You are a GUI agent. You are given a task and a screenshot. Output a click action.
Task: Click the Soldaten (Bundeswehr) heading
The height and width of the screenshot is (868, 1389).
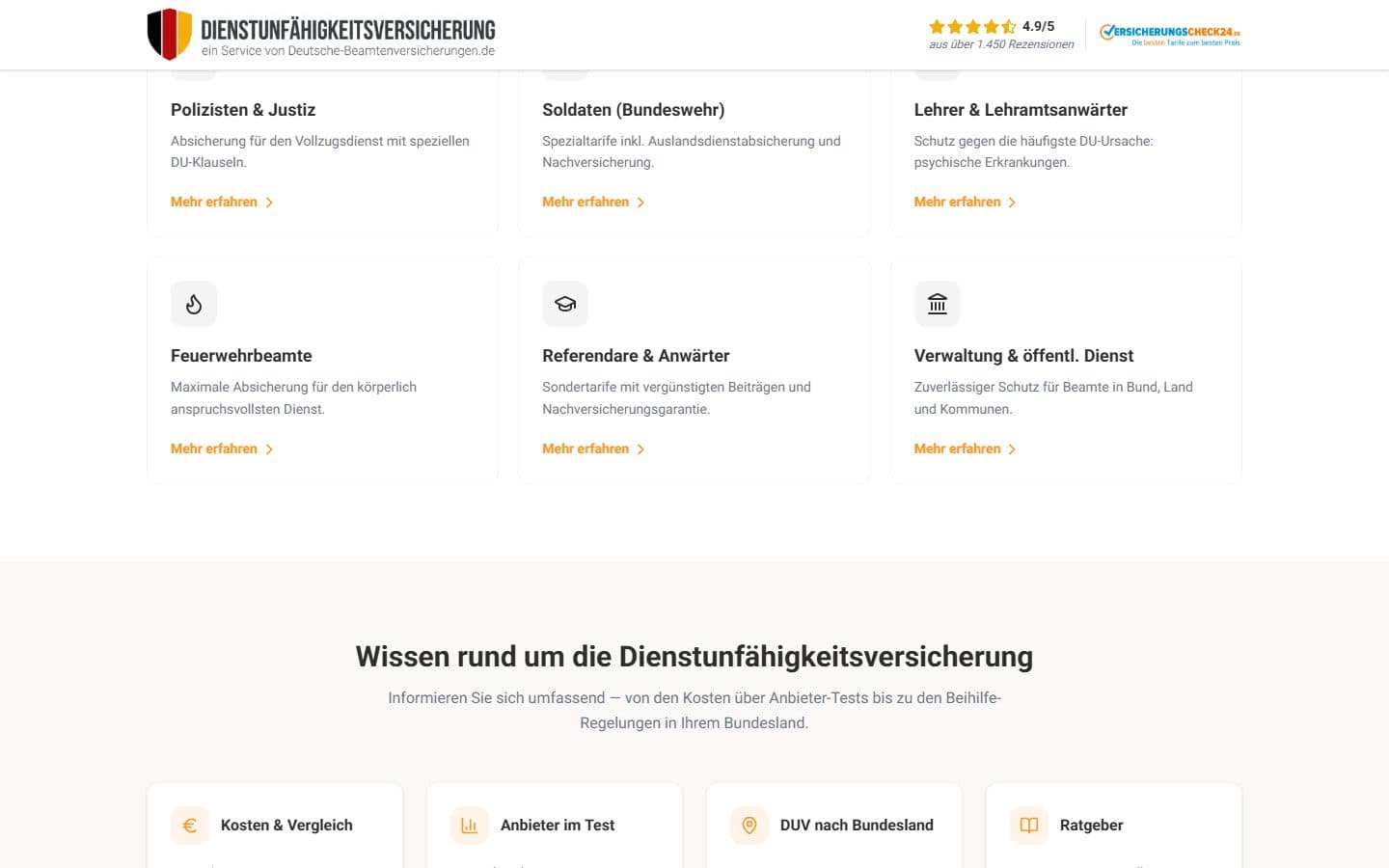[x=634, y=110]
